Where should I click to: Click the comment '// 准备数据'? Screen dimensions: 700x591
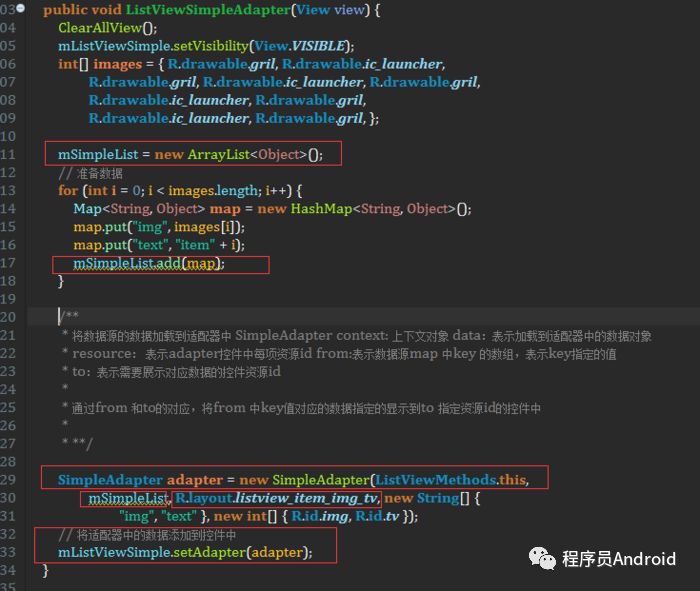point(90,173)
